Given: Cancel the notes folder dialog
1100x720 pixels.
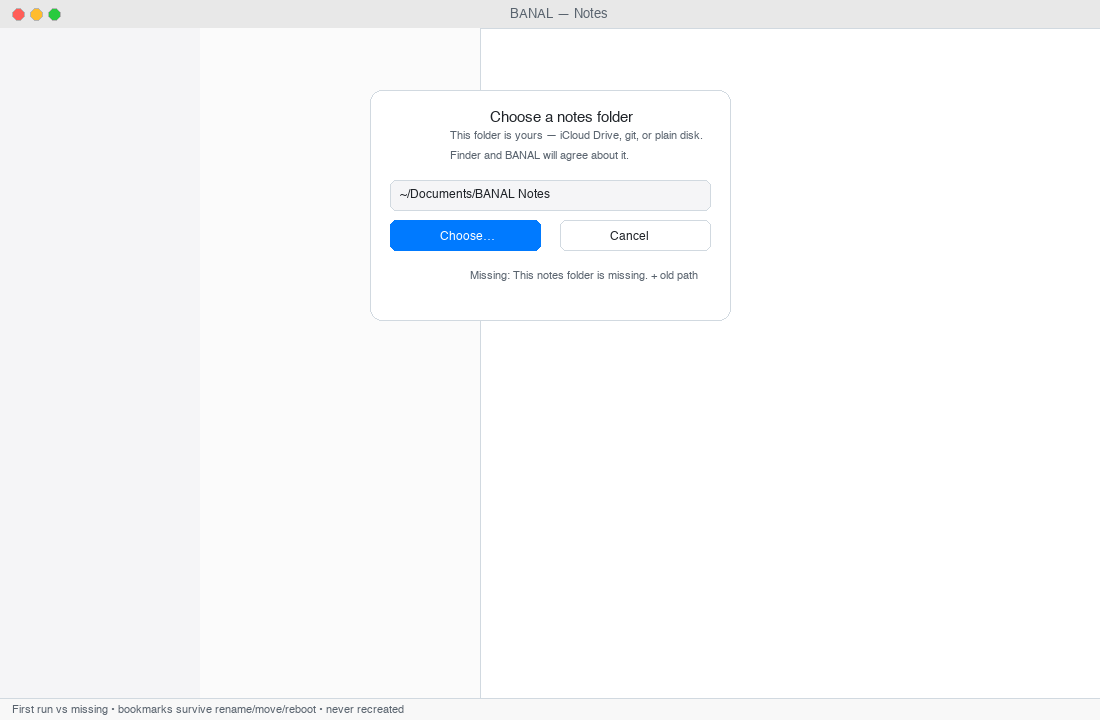Looking at the screenshot, I should click(x=635, y=236).
